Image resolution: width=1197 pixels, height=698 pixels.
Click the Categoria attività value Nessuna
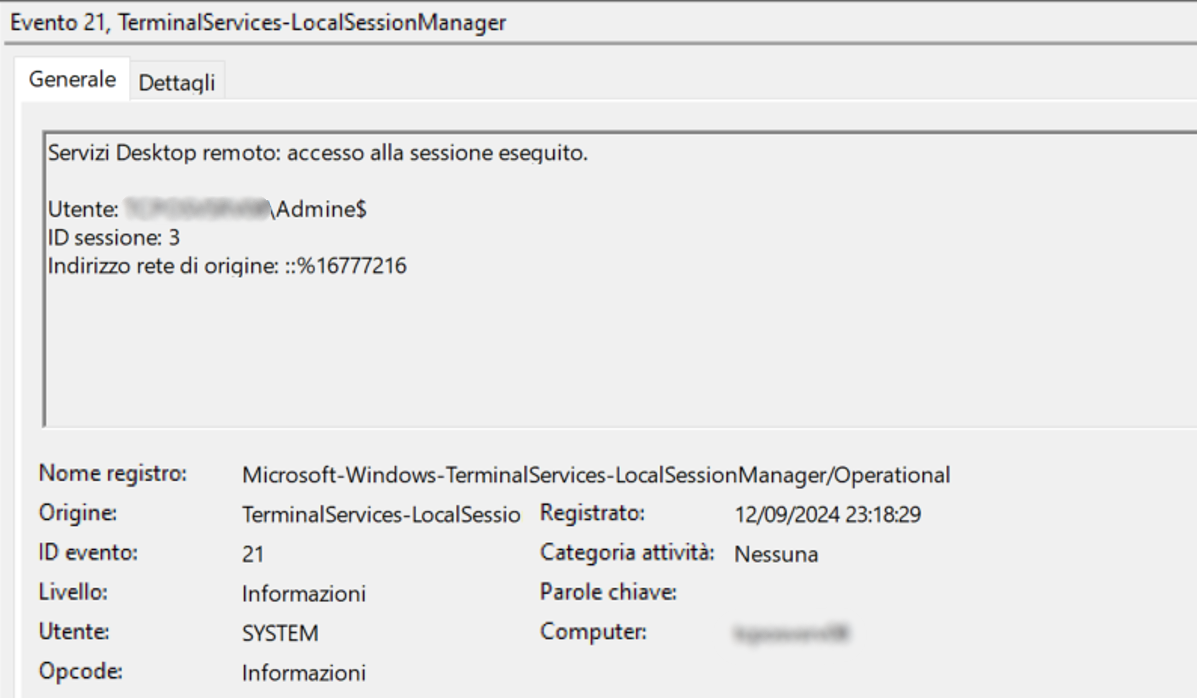pos(777,555)
